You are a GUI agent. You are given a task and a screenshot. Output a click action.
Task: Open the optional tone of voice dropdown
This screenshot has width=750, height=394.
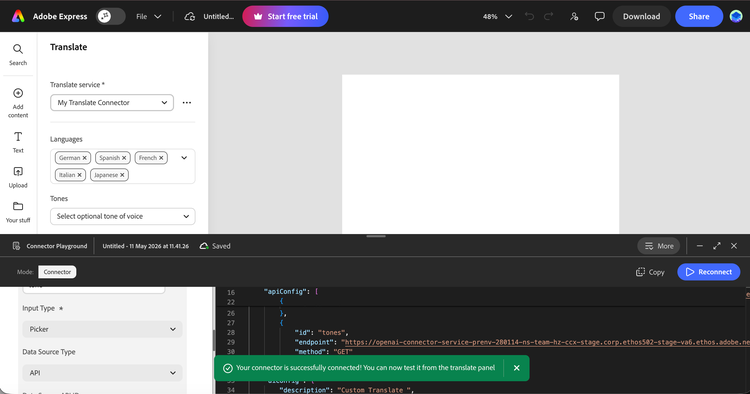pyautogui.click(x=122, y=216)
